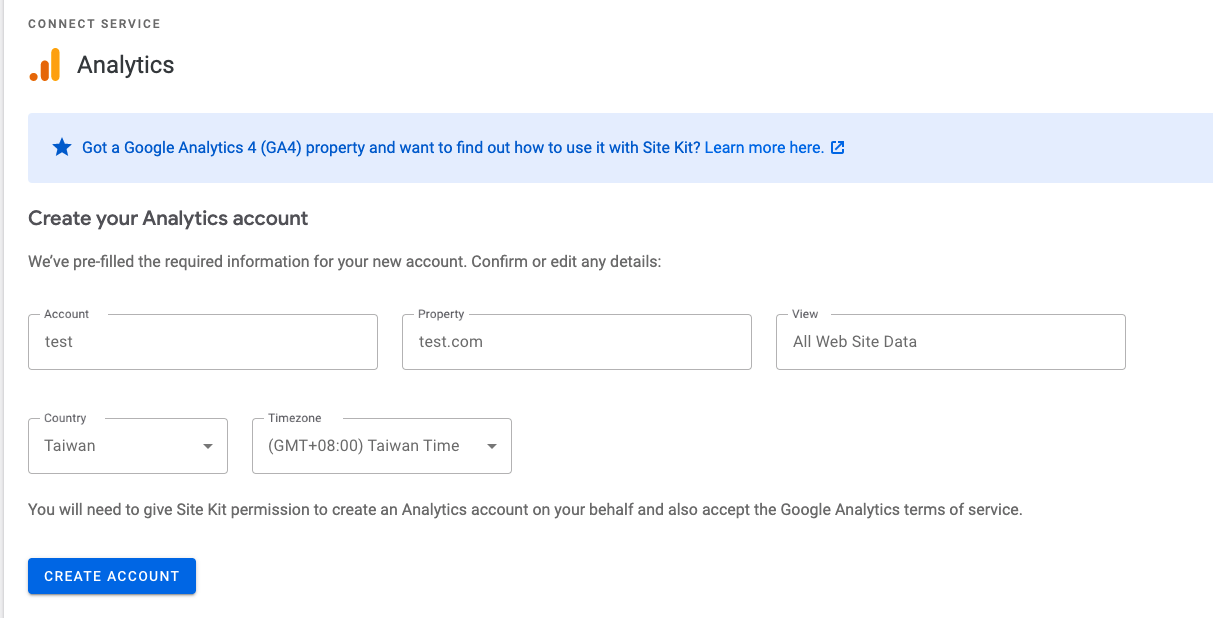The width and height of the screenshot is (1213, 618).
Task: Open the Country dropdown showing Taiwan
Action: [x=128, y=446]
